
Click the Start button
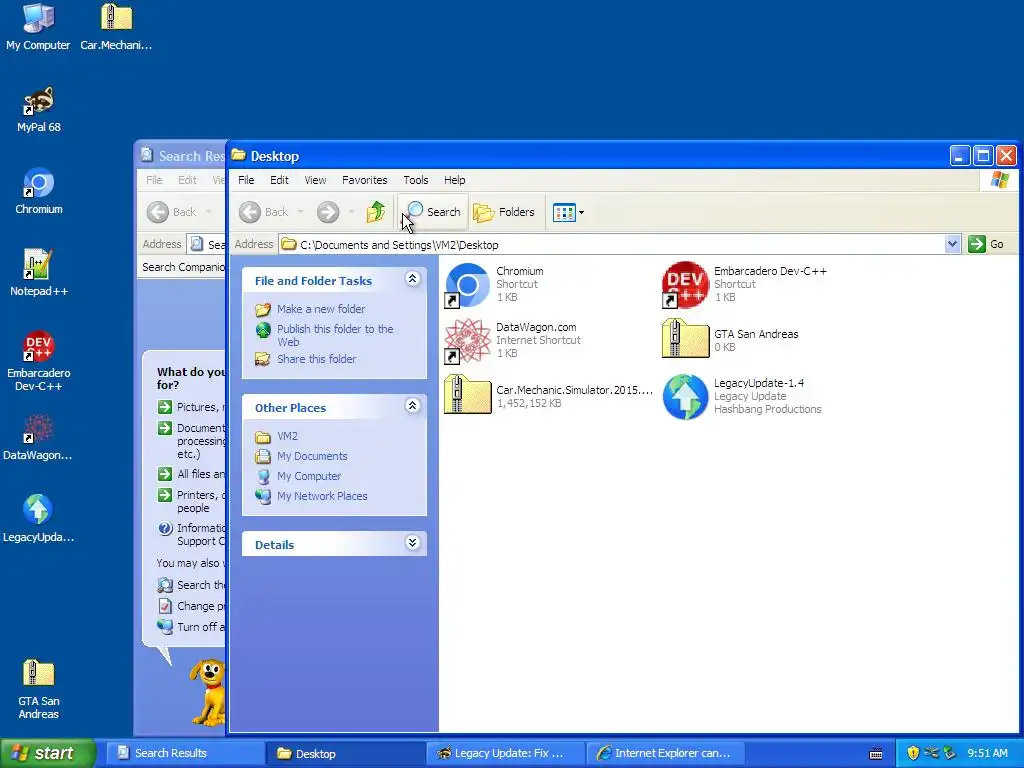pos(47,753)
